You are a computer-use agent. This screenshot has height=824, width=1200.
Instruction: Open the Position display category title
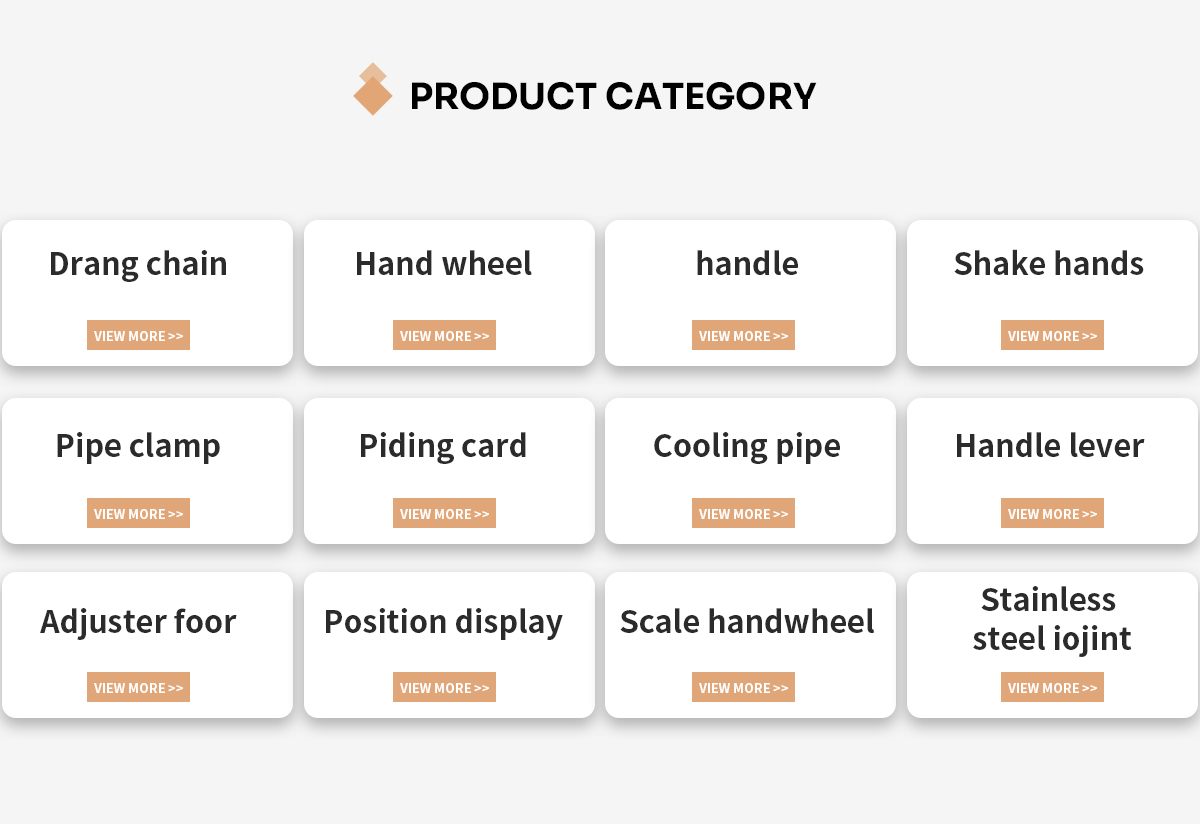point(443,622)
